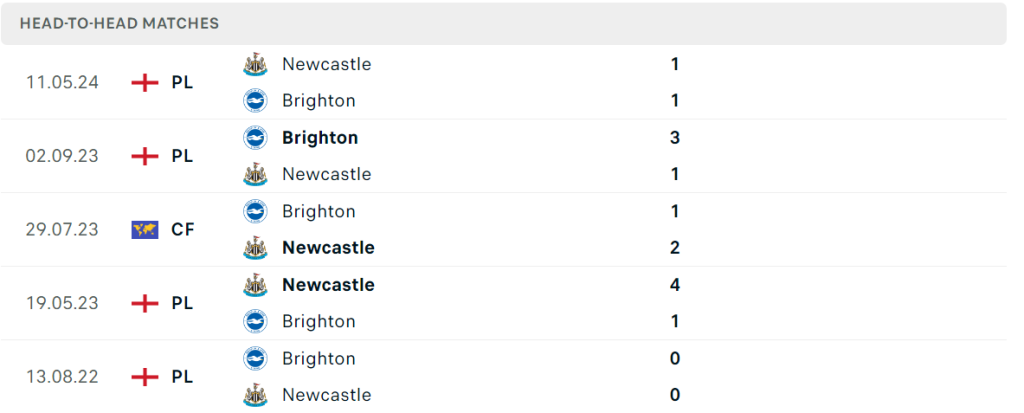Image resolution: width=1024 pixels, height=413 pixels.
Task: Select PL league label for 02.09.23
Action: click(183, 156)
